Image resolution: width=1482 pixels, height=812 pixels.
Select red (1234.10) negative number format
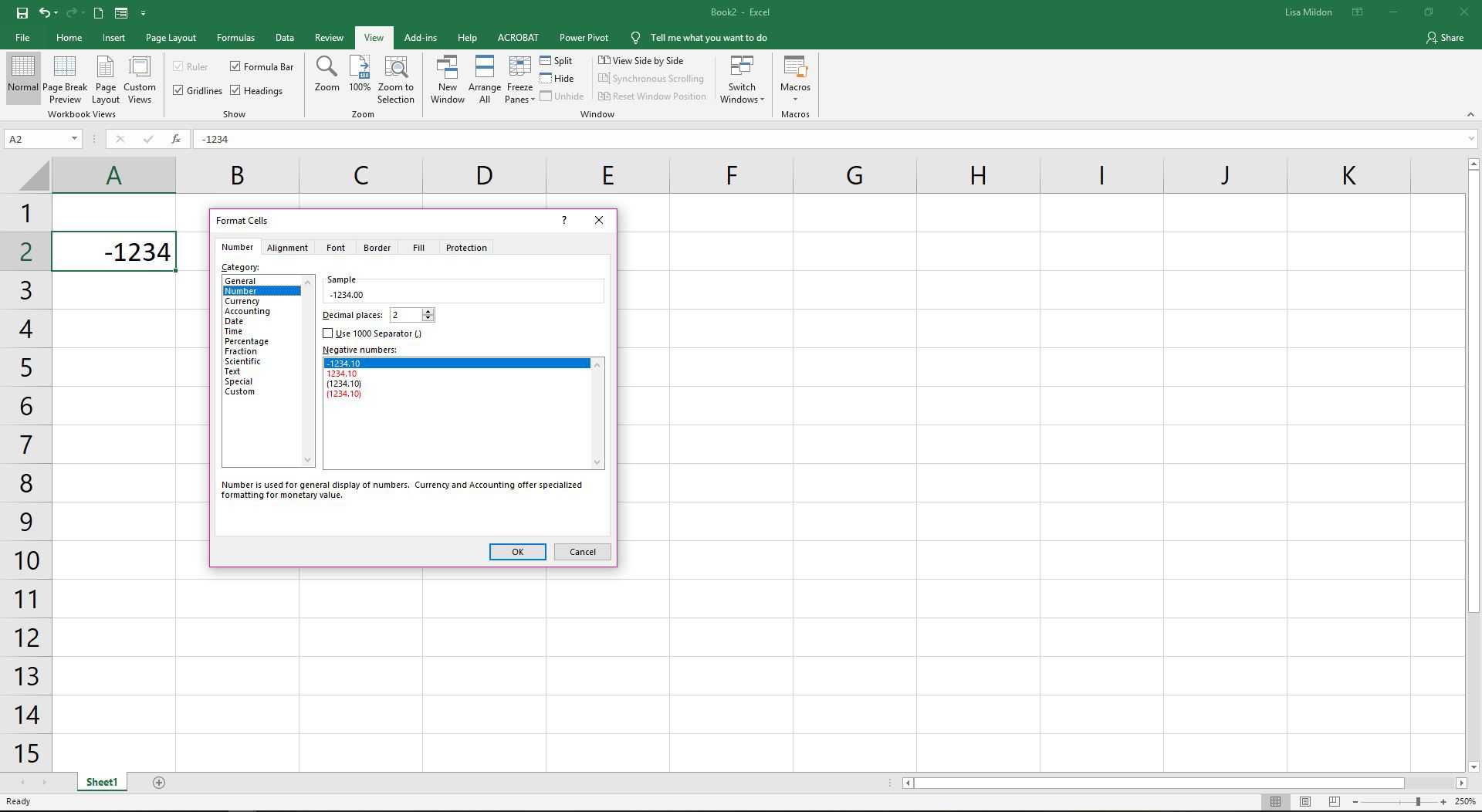tap(344, 394)
